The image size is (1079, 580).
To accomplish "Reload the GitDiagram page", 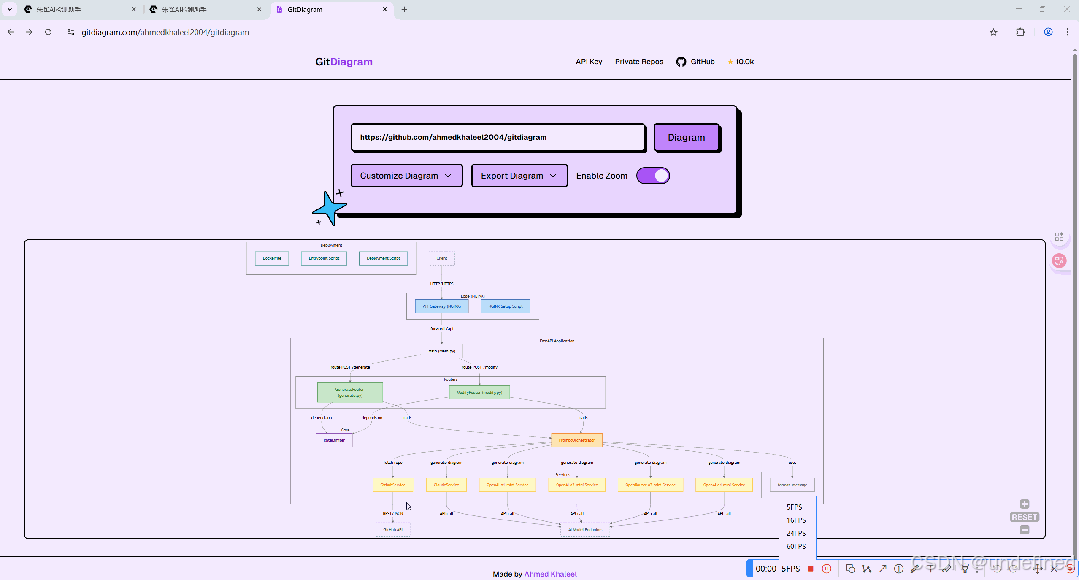I will pos(47,32).
